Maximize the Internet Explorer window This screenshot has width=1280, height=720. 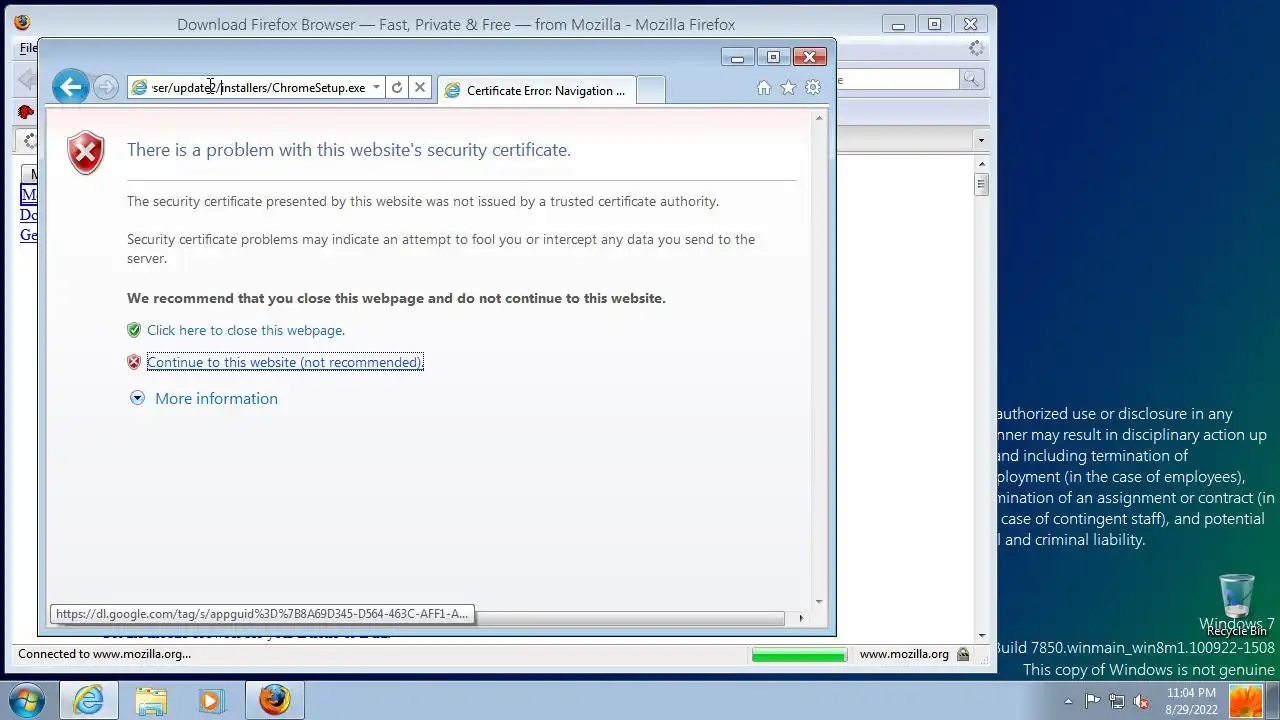click(x=773, y=57)
